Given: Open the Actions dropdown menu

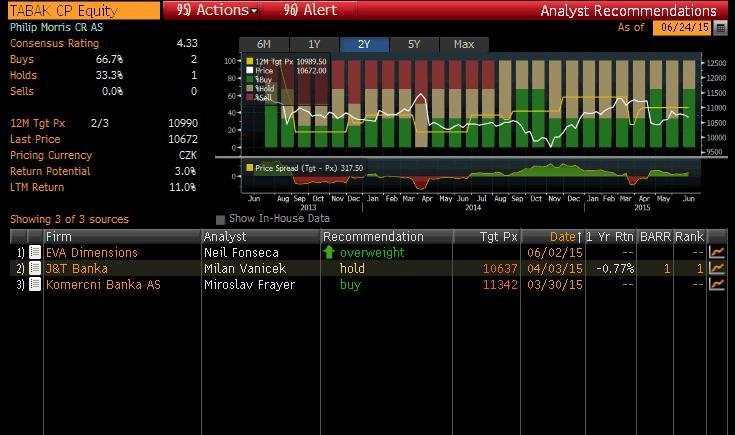Looking at the screenshot, I should pyautogui.click(x=217, y=10).
